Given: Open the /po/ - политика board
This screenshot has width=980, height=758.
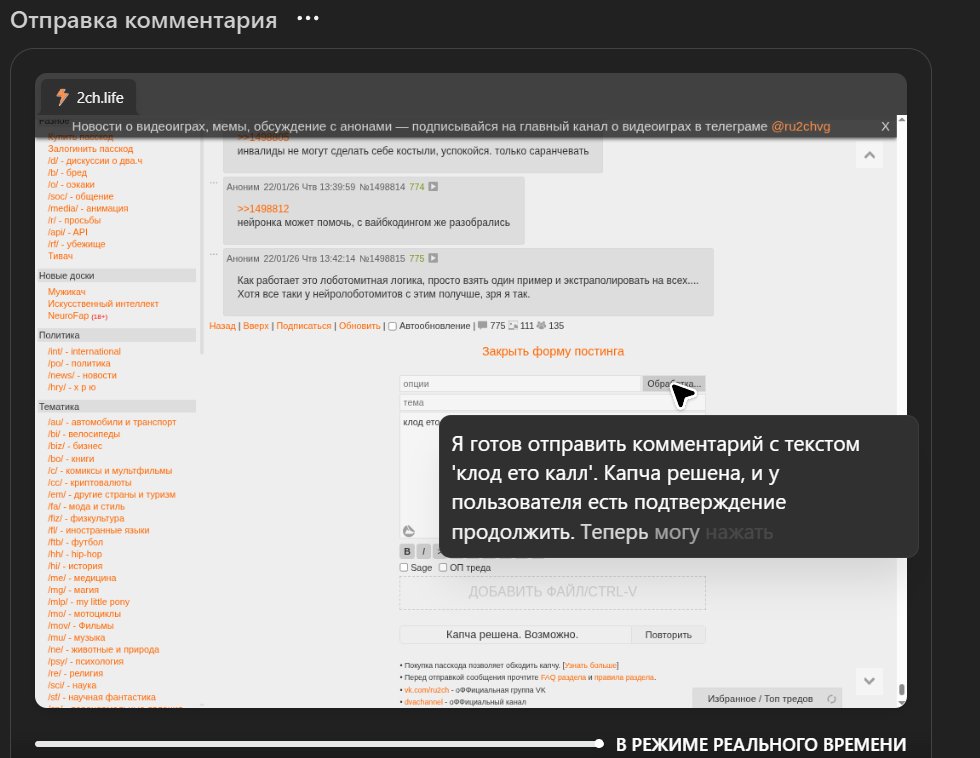Looking at the screenshot, I should (79, 363).
